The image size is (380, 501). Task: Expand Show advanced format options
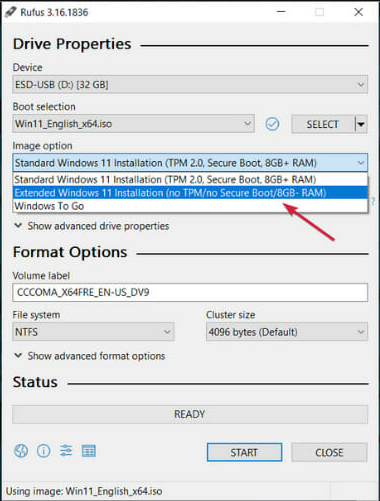pos(90,356)
